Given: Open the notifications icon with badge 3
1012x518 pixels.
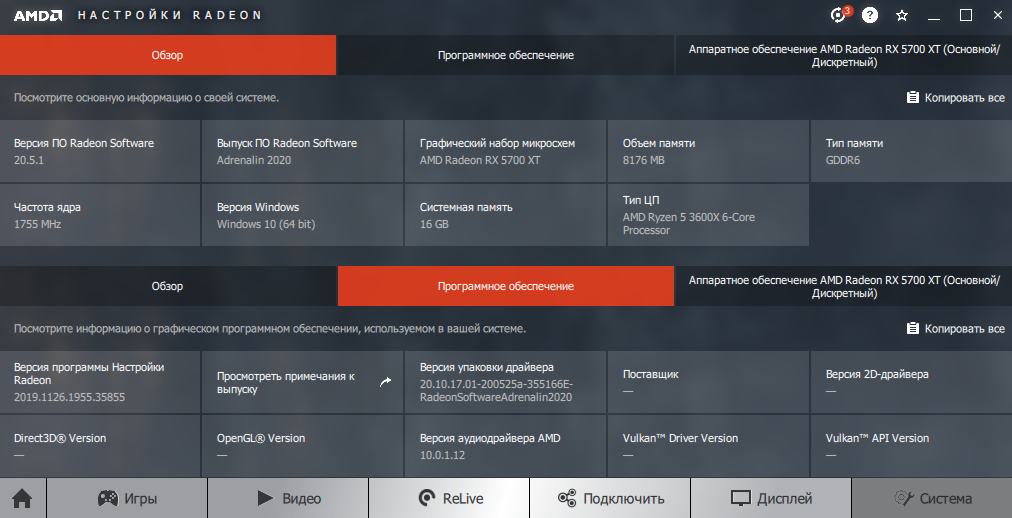Looking at the screenshot, I should click(x=839, y=15).
